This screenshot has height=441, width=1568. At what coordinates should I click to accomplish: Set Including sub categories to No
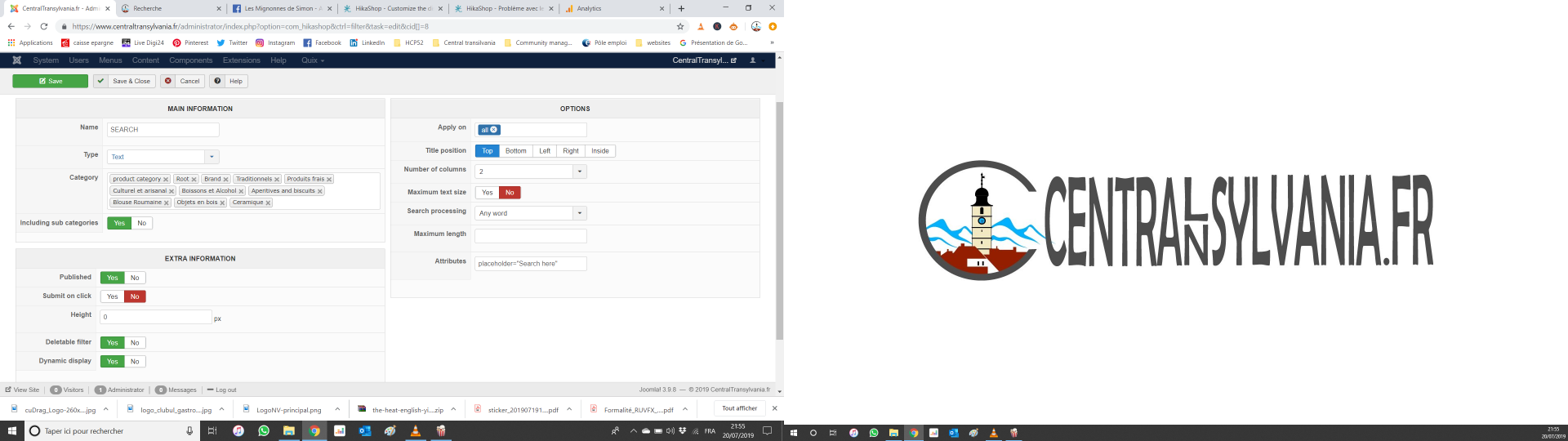click(x=142, y=223)
